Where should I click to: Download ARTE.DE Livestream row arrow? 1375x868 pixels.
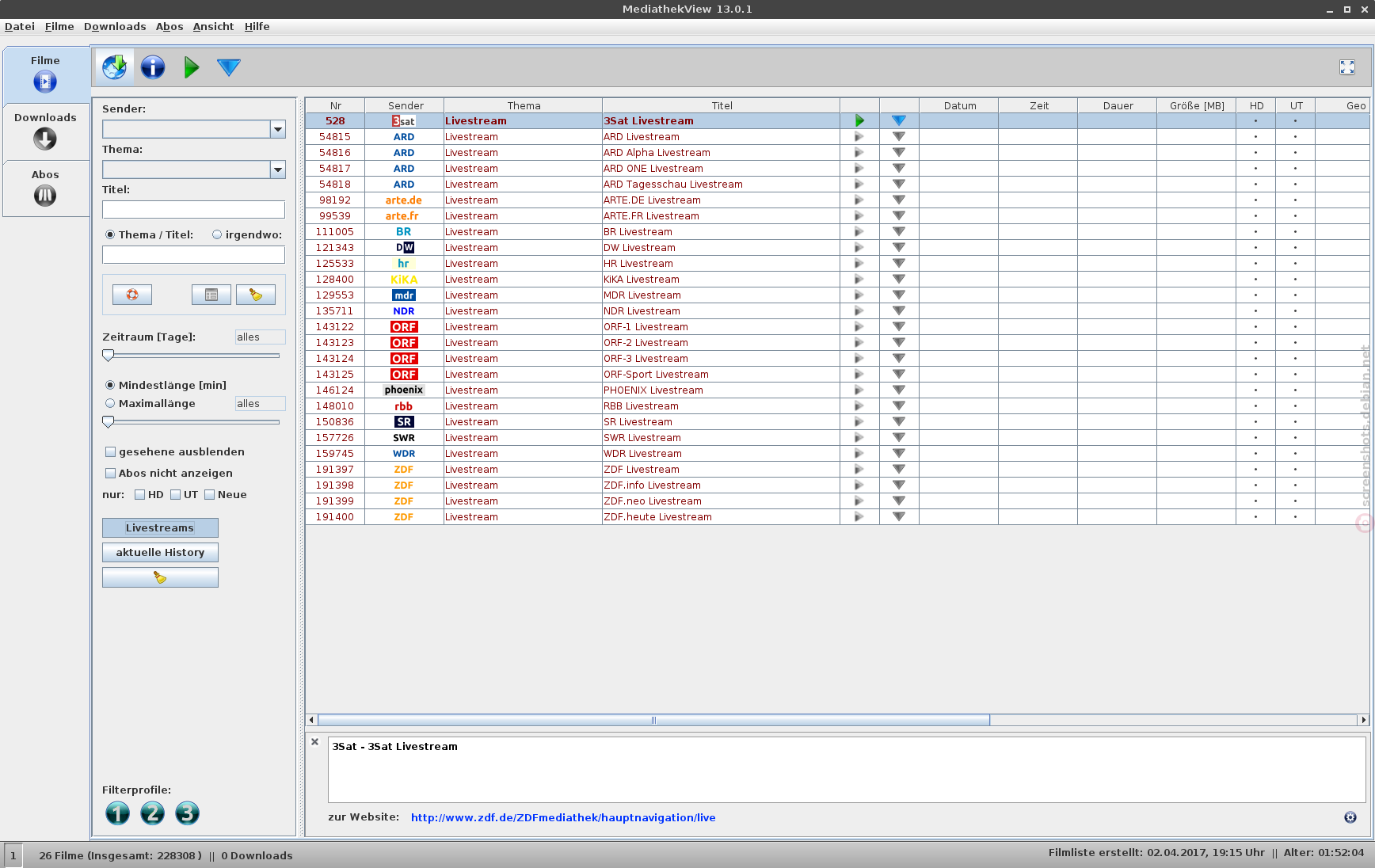tap(899, 200)
